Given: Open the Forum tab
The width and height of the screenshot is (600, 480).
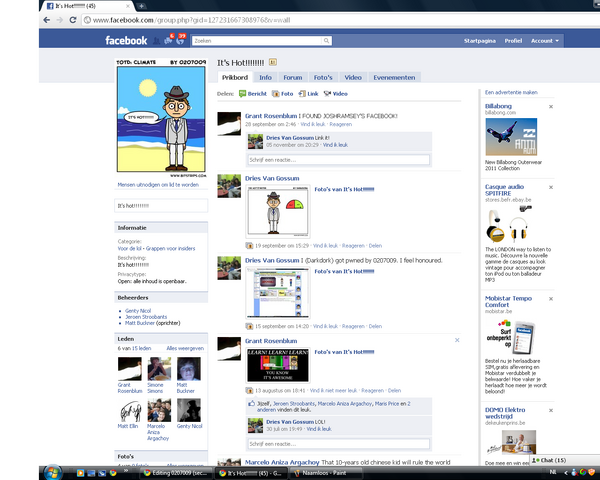Looking at the screenshot, I should pyautogui.click(x=293, y=77).
